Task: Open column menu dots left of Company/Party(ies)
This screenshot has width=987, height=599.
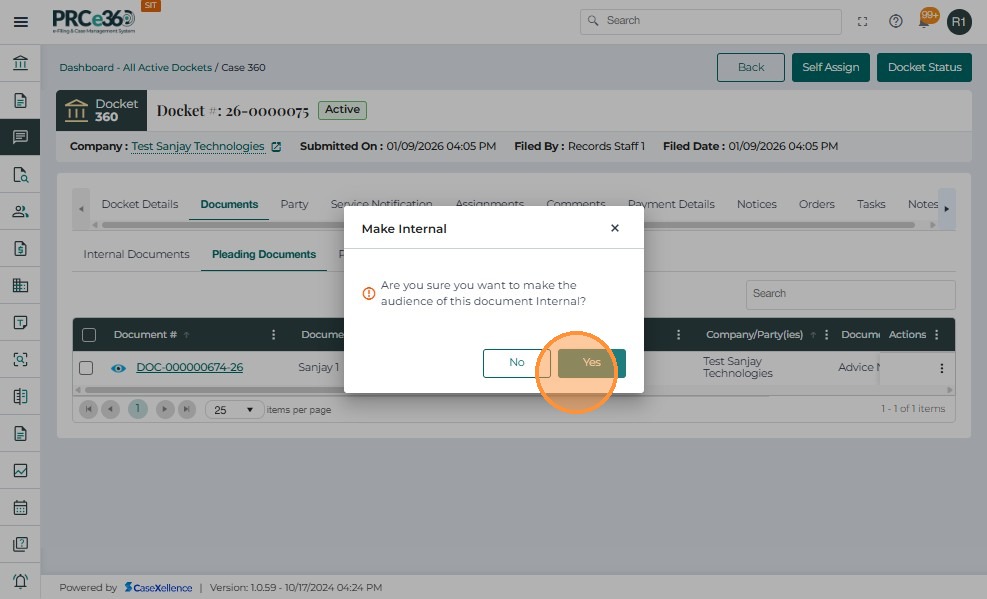Action: click(x=679, y=335)
